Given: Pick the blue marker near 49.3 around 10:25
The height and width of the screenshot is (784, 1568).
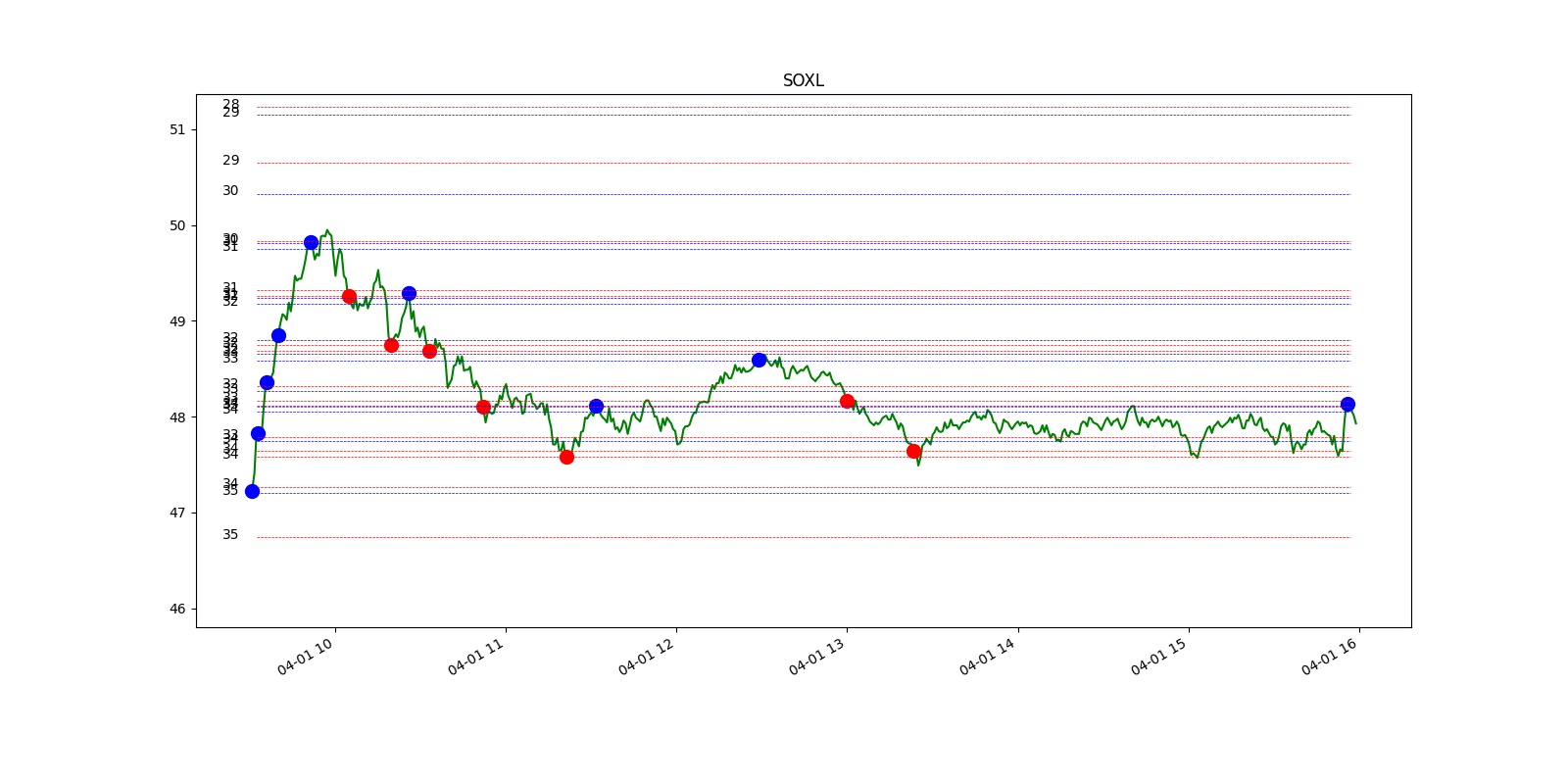Looking at the screenshot, I should pos(409,293).
